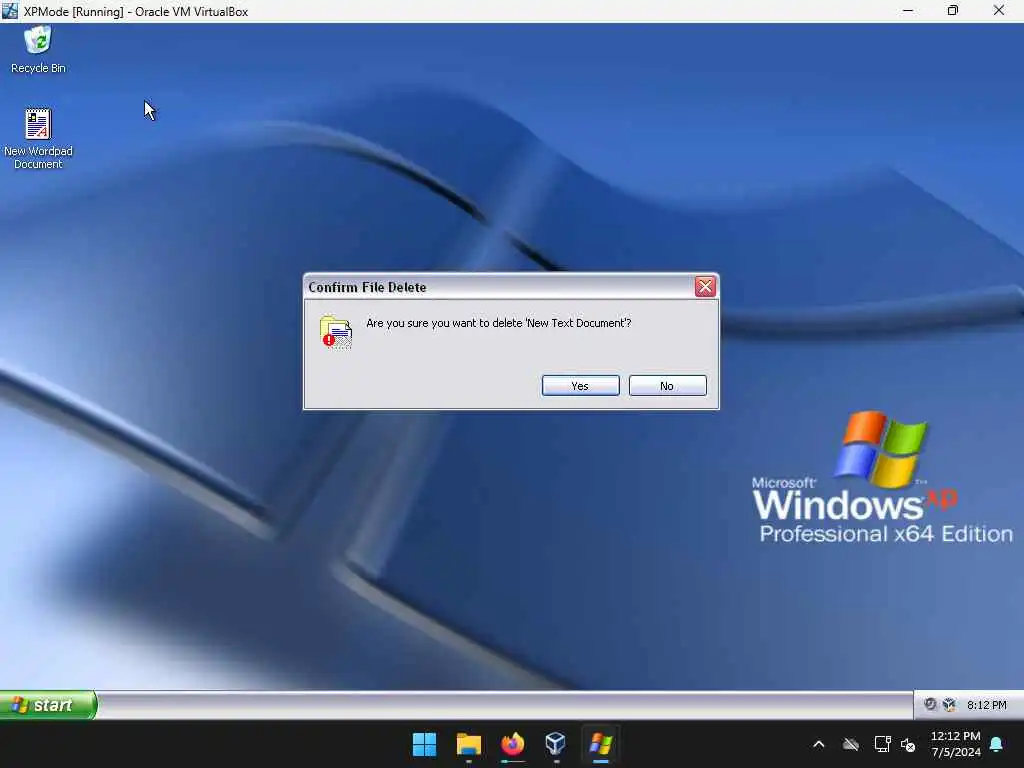Click the 'Are you sure' message text
The width and height of the screenshot is (1024, 768).
[x=498, y=323]
